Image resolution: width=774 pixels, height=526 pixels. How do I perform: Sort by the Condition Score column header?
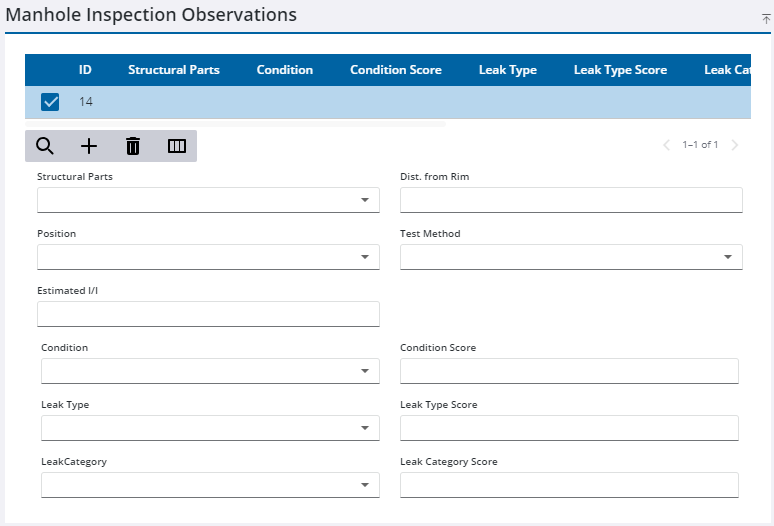(395, 70)
